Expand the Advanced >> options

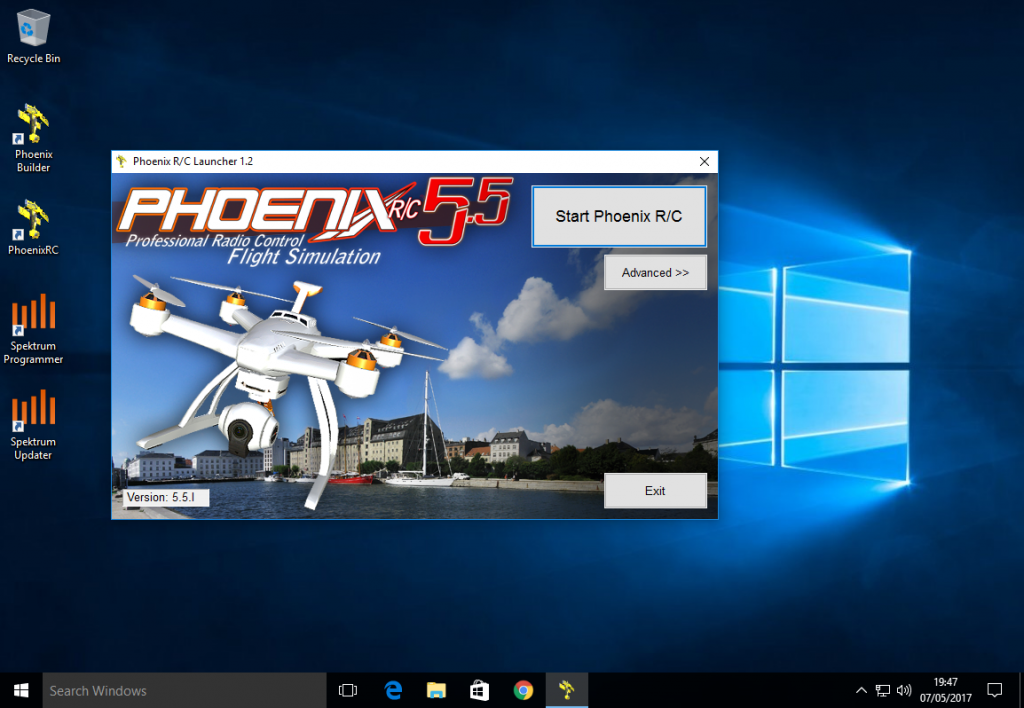(x=655, y=272)
